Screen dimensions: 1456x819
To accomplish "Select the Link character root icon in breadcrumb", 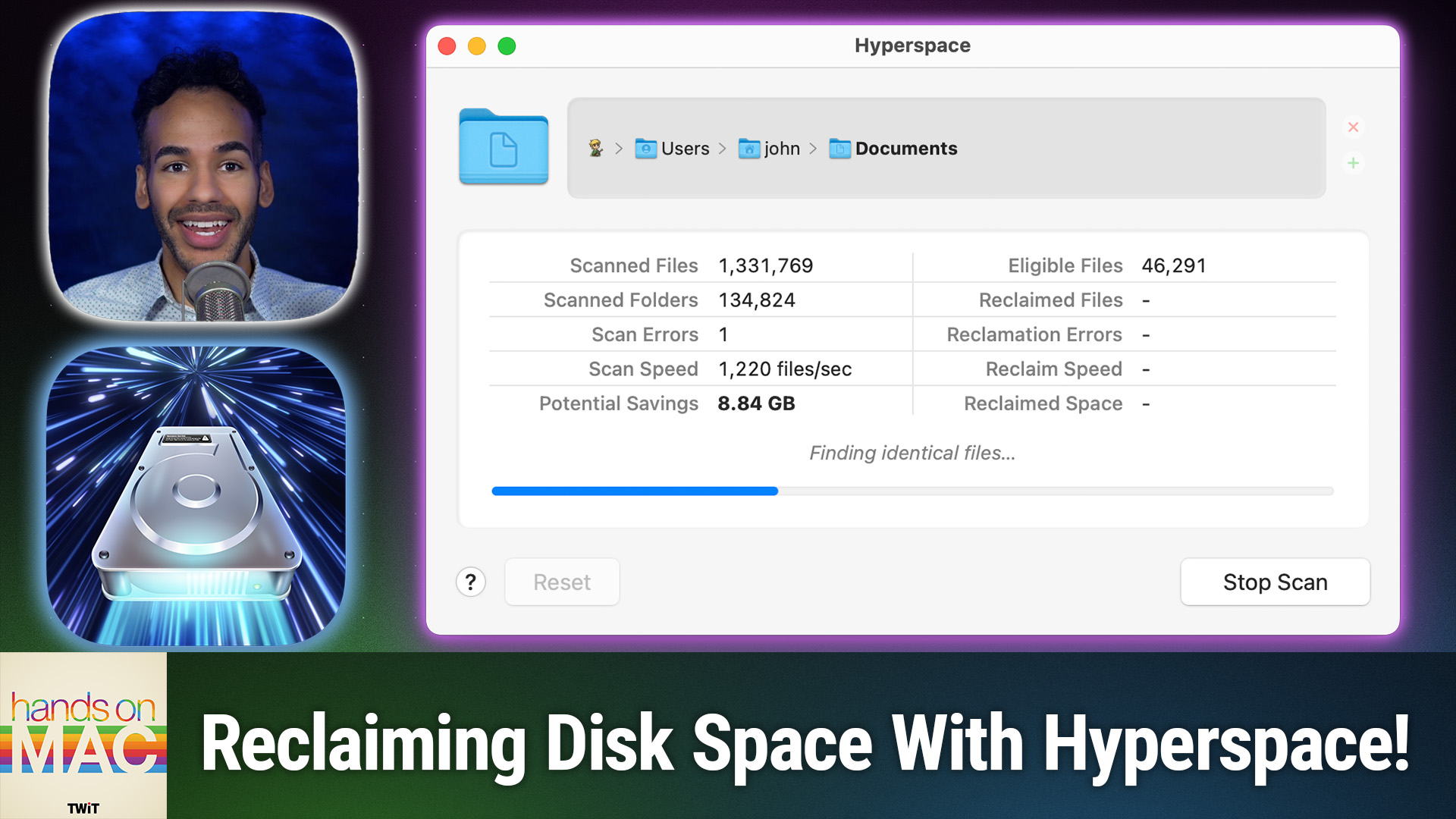I will click(595, 149).
